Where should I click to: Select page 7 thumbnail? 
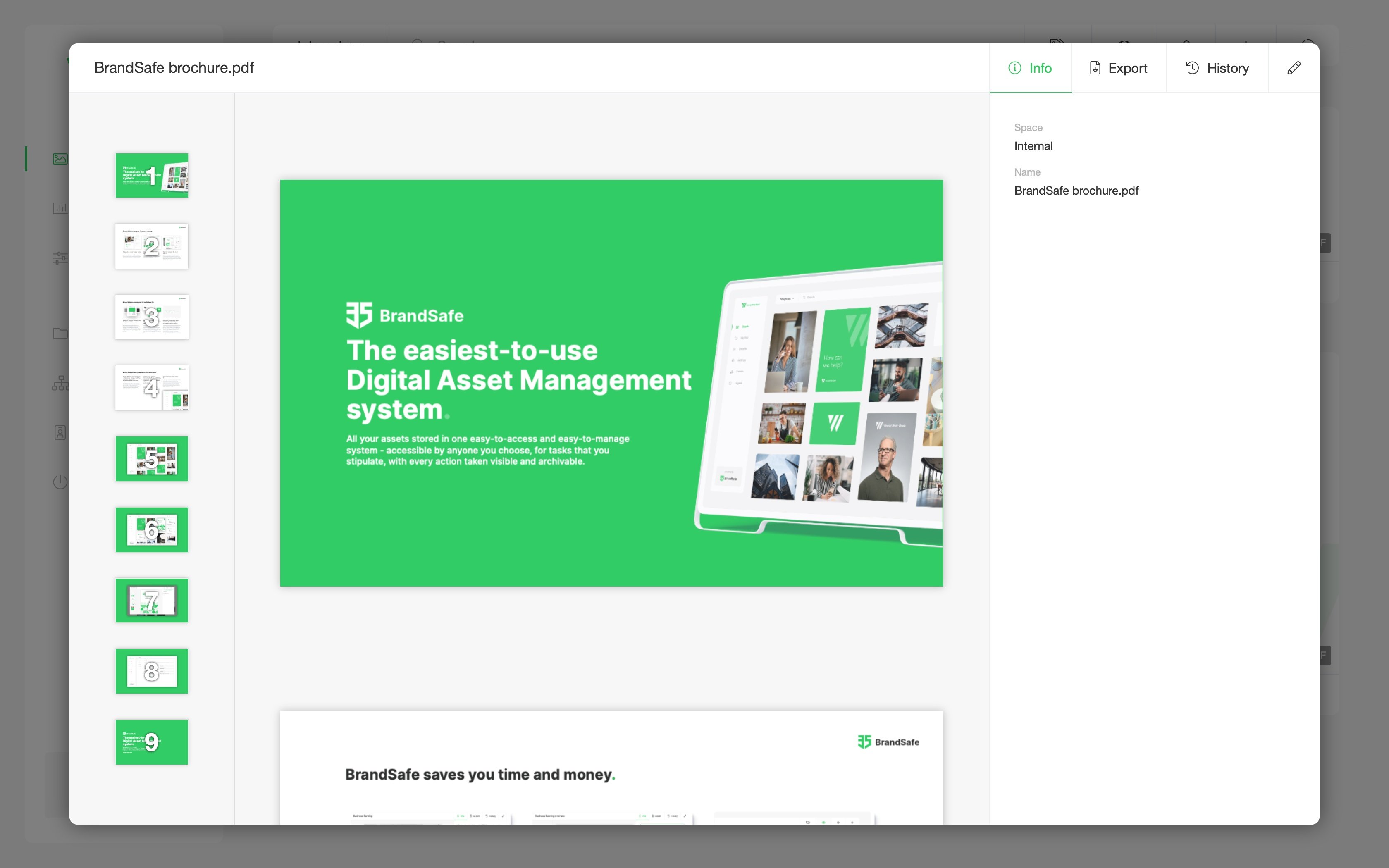coord(152,601)
